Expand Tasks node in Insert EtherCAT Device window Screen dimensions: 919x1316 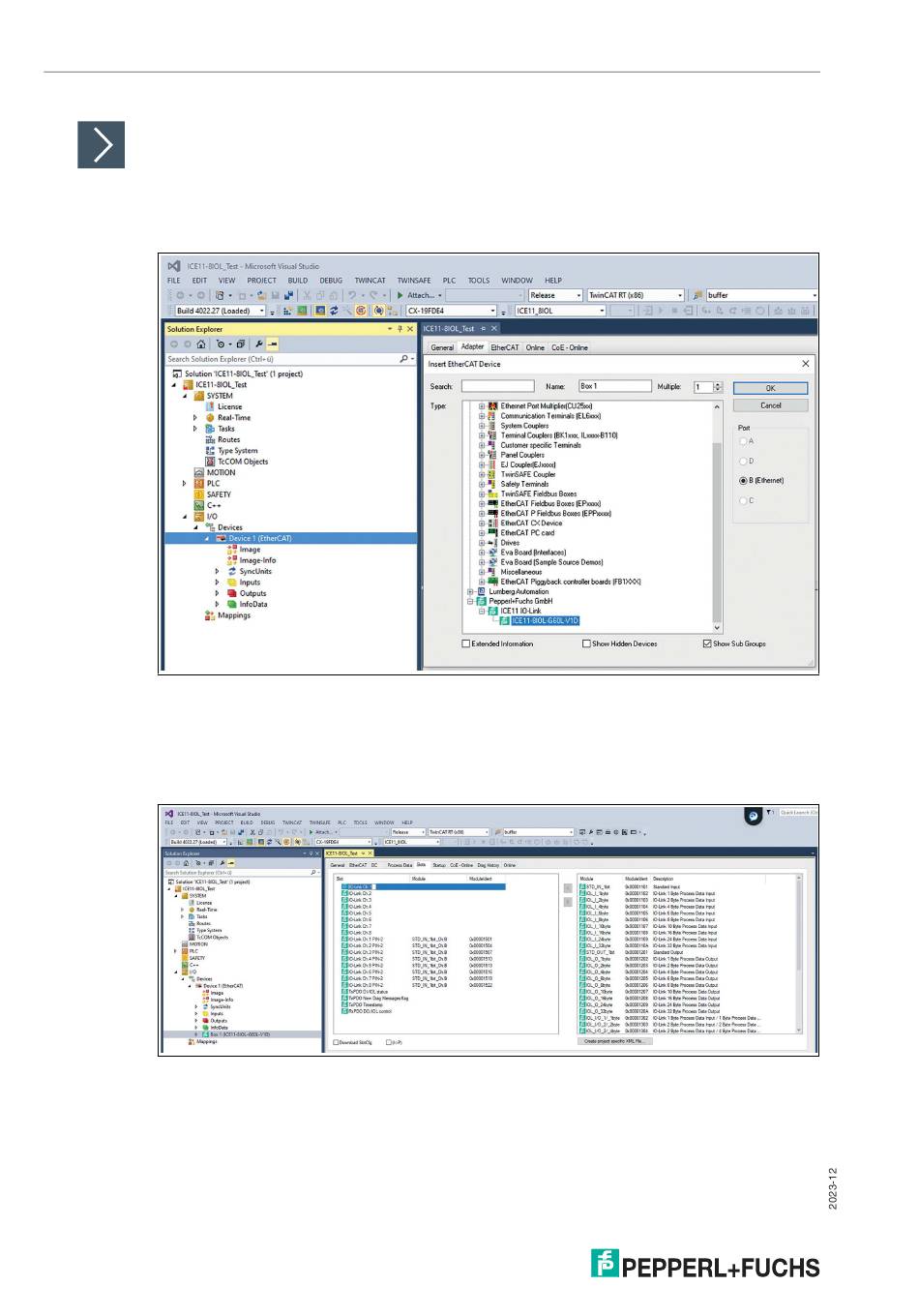pos(196,429)
